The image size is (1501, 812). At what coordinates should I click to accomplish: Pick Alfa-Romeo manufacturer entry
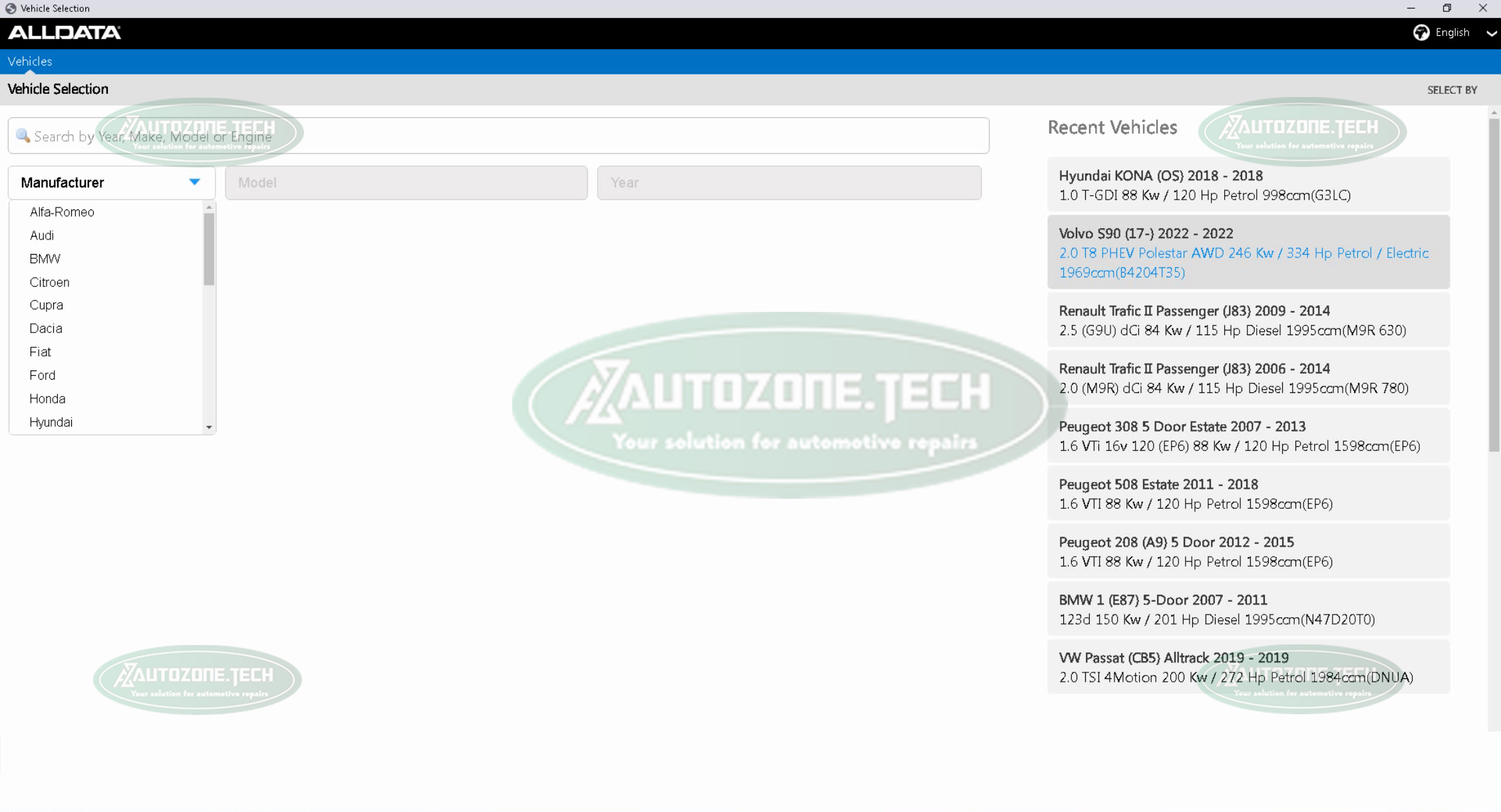click(x=62, y=212)
